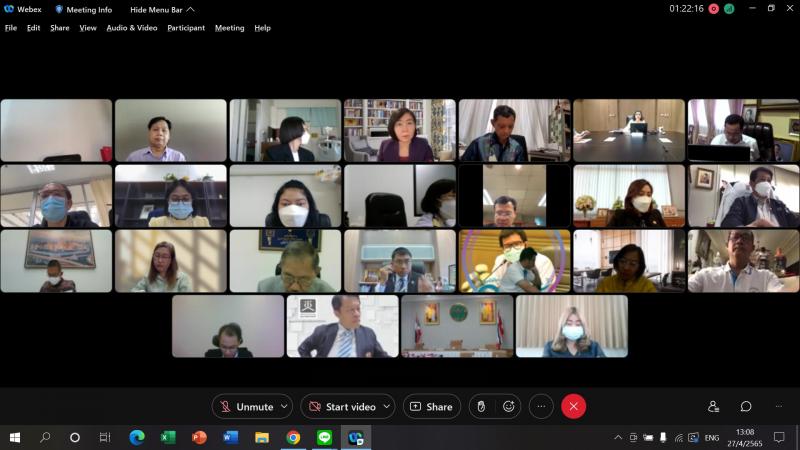800x450 pixels.
Task: Click ENG language indicator in tray
Action: (712, 438)
